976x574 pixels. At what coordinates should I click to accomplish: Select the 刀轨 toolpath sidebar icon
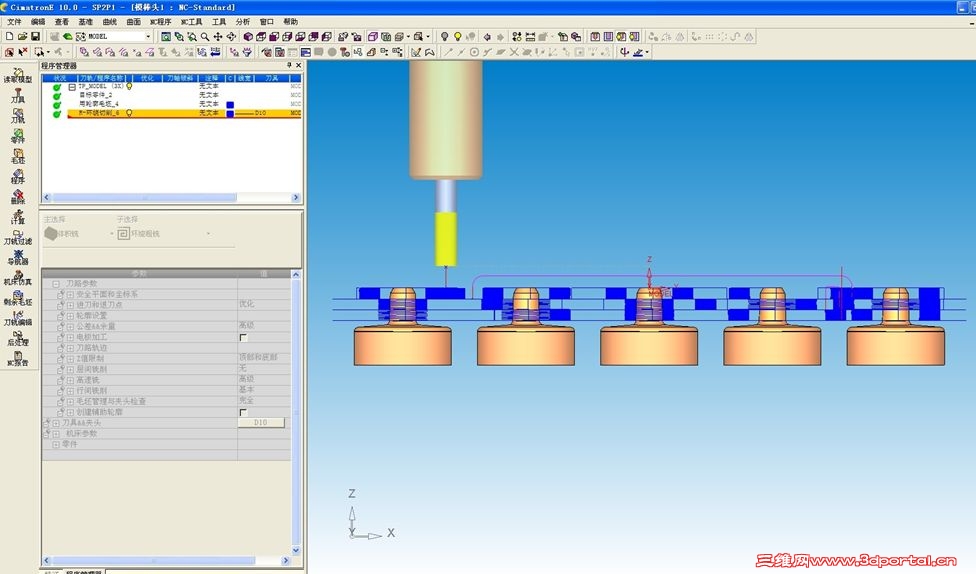(x=17, y=116)
